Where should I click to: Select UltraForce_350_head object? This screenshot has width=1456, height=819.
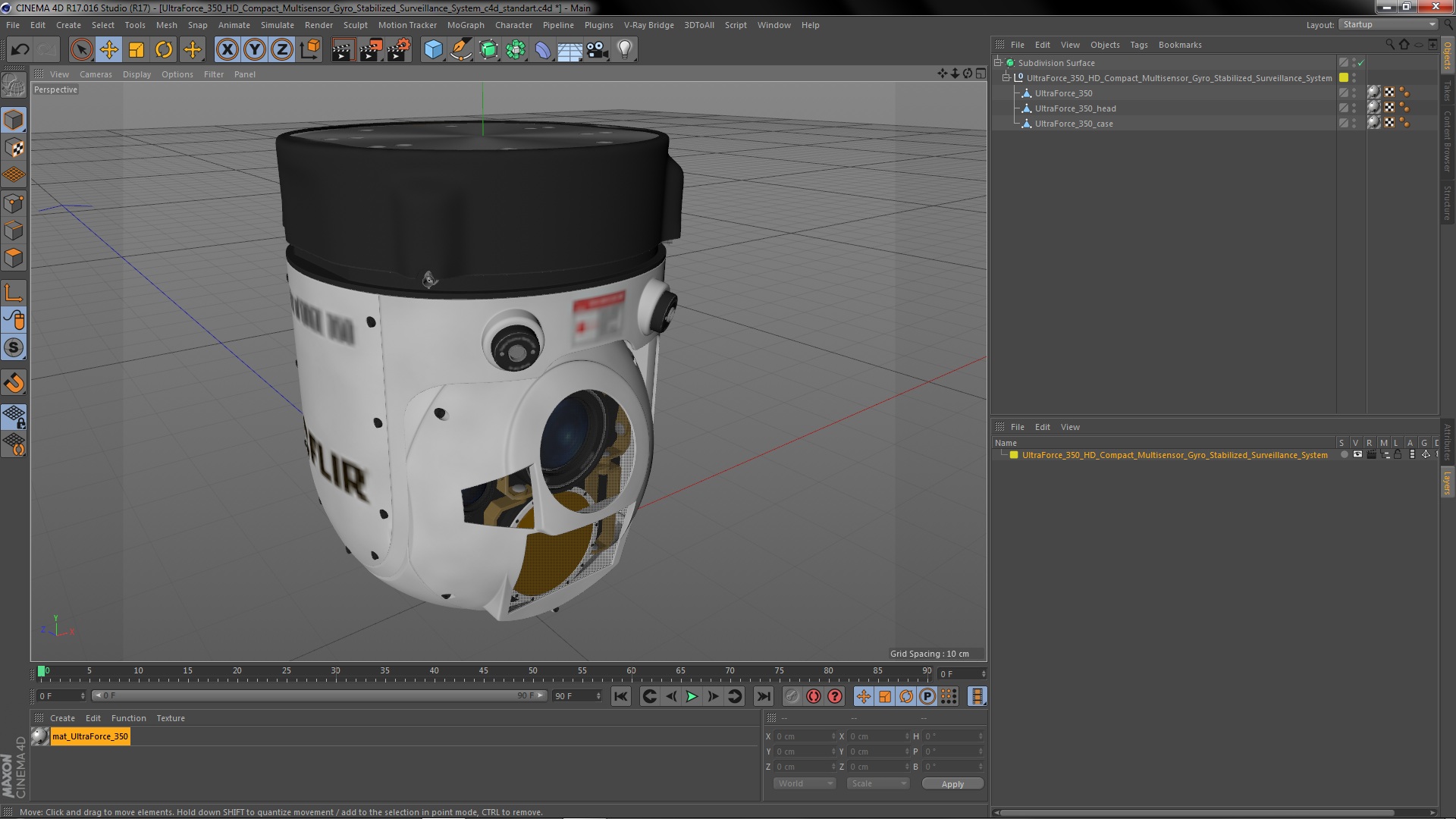(1075, 108)
